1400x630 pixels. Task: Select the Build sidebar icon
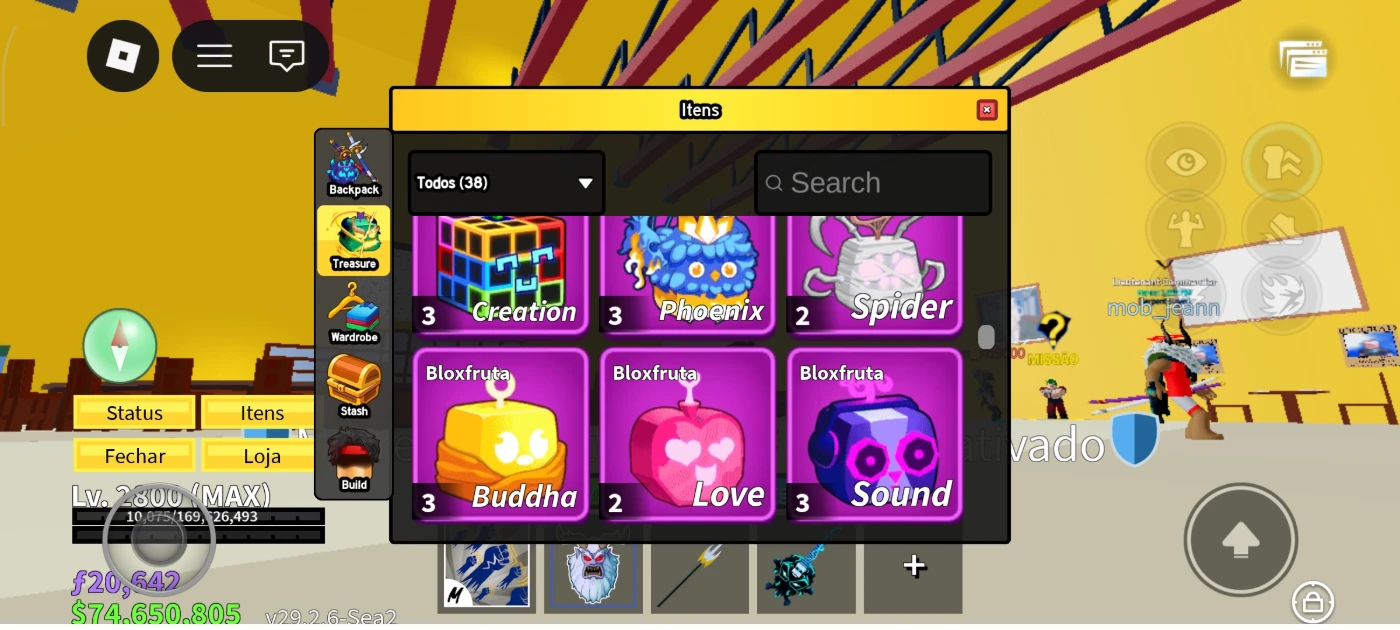[x=354, y=460]
